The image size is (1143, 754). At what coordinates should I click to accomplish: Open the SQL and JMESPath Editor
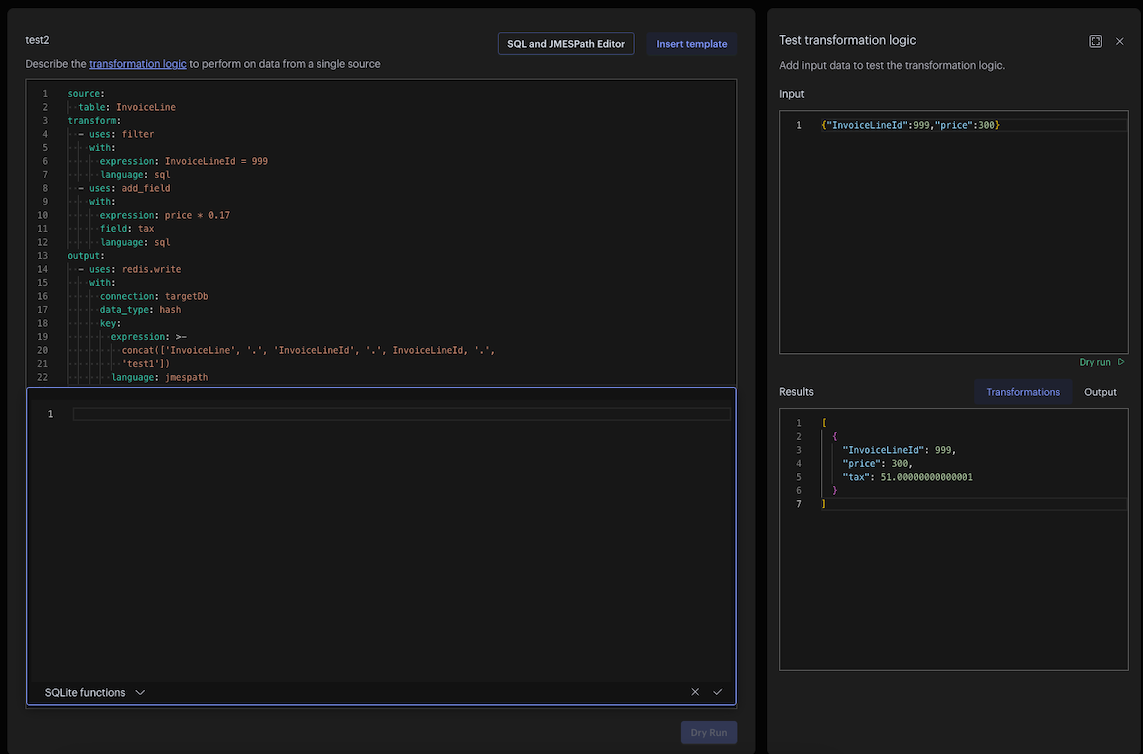(565, 44)
